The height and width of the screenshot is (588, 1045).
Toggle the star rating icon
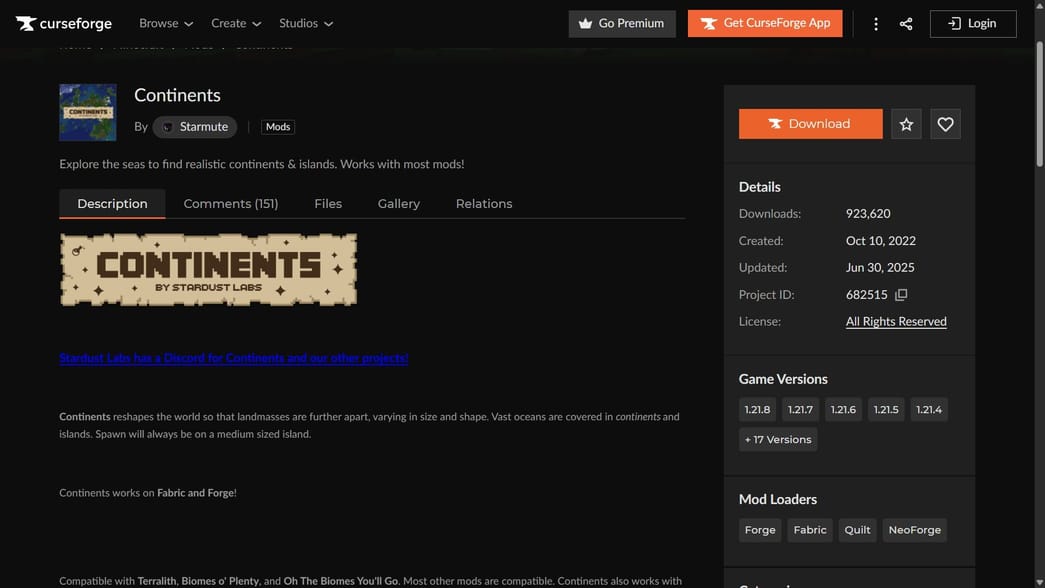pos(905,123)
